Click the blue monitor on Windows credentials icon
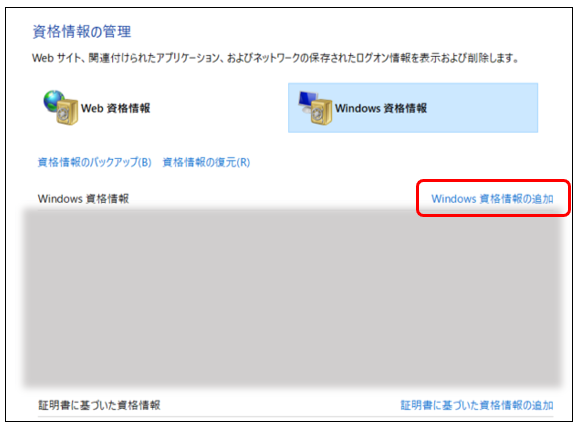The image size is (579, 430). point(309,100)
